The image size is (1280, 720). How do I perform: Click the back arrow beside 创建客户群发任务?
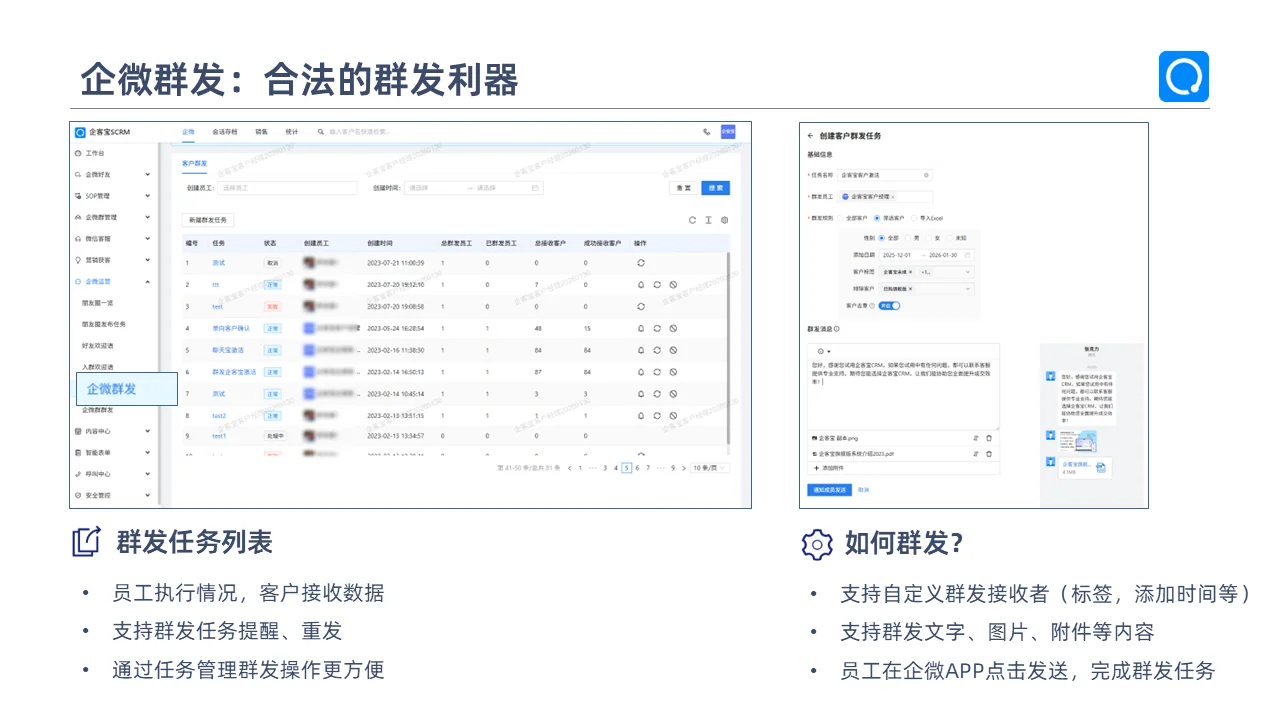click(810, 135)
